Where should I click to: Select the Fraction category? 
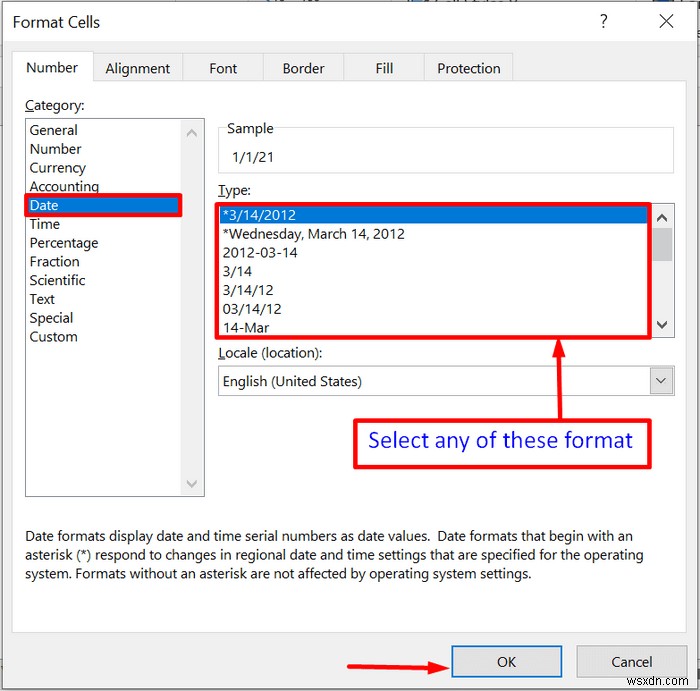tap(104, 261)
